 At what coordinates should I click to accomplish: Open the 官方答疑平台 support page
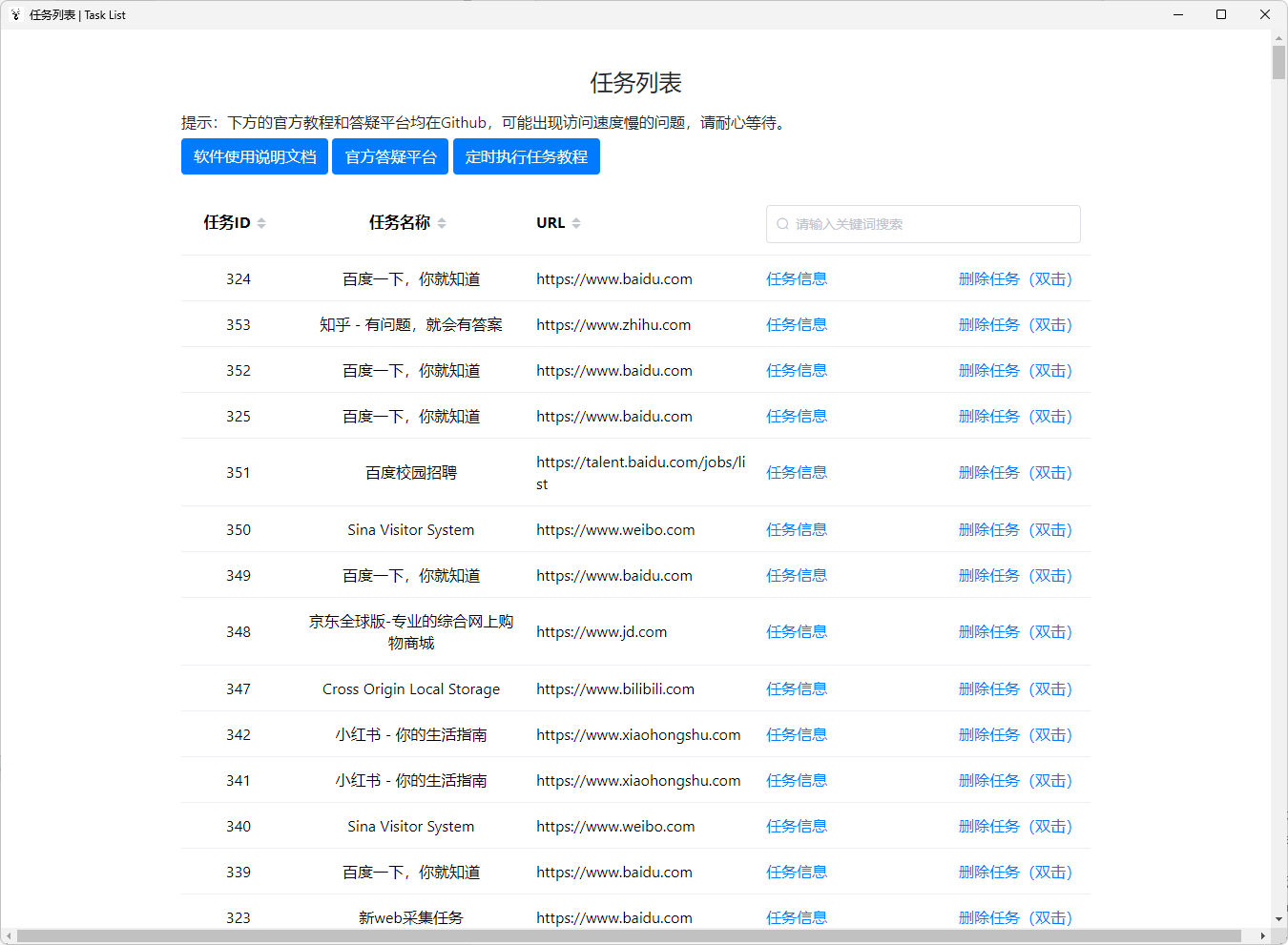(x=390, y=156)
